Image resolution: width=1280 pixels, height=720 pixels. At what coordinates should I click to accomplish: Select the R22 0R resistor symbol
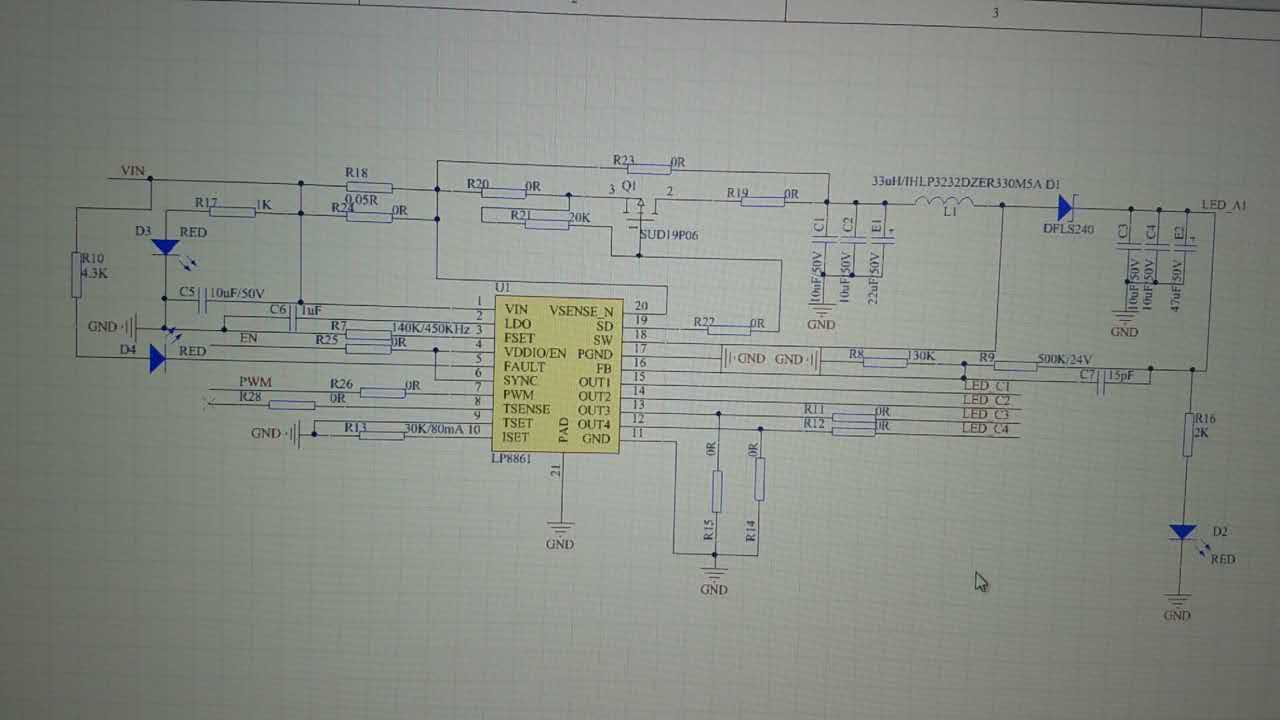pyautogui.click(x=730, y=328)
